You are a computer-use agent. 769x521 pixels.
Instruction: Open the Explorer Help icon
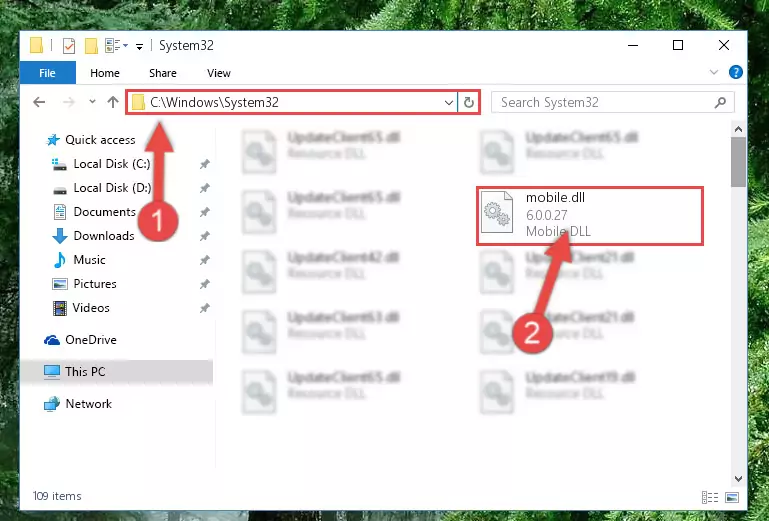pyautogui.click(x=735, y=73)
